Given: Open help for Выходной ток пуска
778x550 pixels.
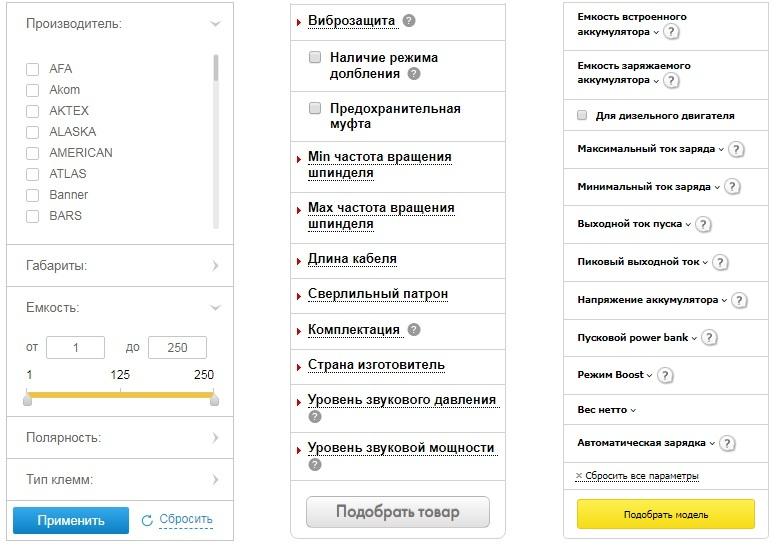Looking at the screenshot, I should click(x=703, y=225).
